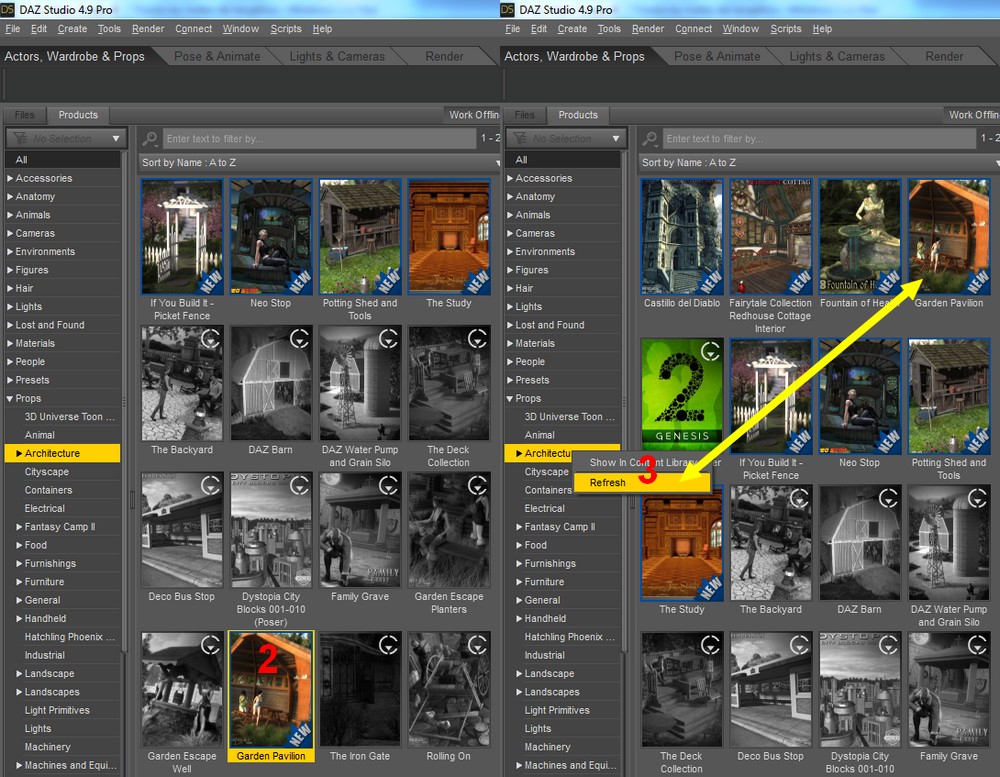Screen dimensions: 1000x777
Task: Select the Neo Stop thumbnail in left window
Action: point(271,237)
